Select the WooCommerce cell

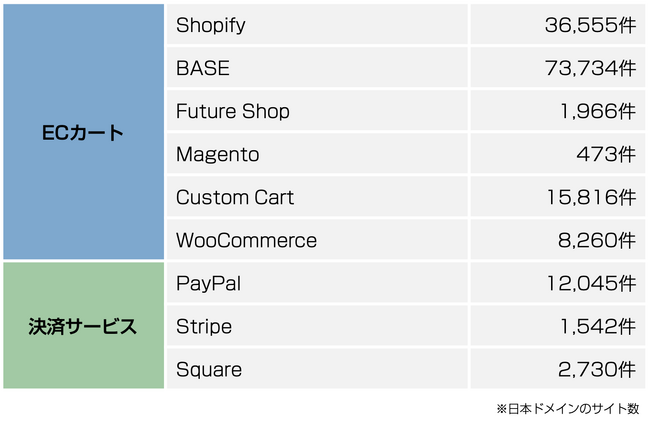coord(246,241)
